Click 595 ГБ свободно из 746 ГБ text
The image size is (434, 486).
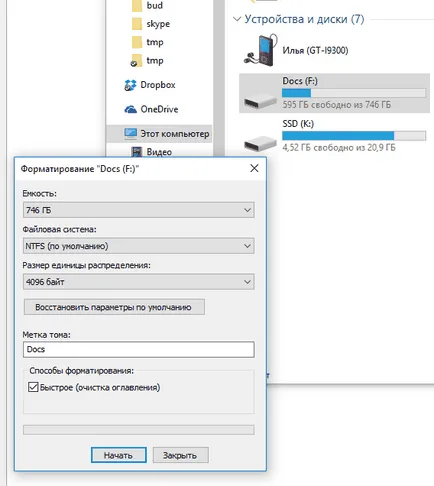pos(337,105)
